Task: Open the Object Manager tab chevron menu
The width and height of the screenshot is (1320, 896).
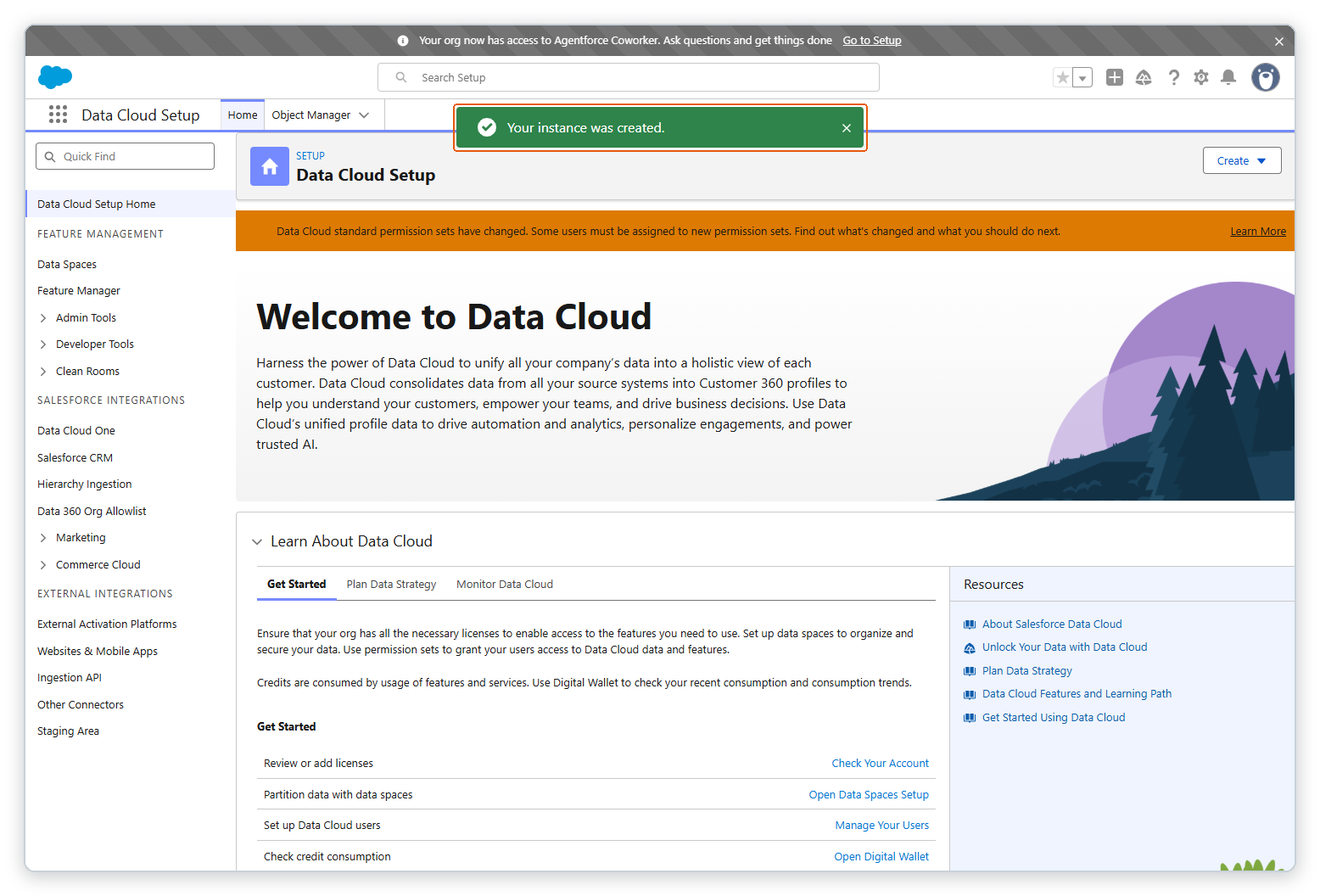Action: coord(364,115)
